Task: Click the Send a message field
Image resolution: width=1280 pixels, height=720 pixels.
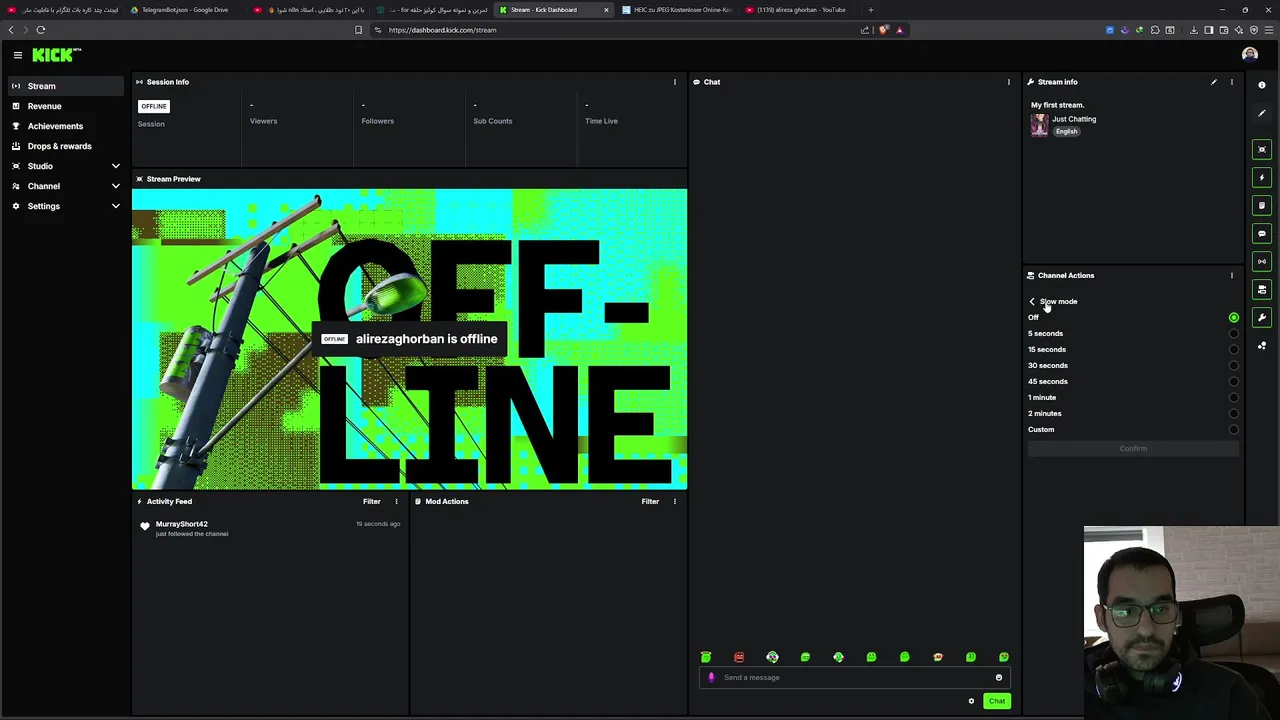Action: click(x=855, y=677)
